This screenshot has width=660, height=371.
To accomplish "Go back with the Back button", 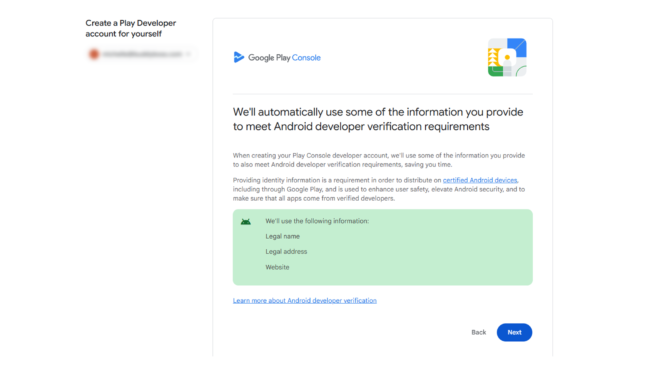I will click(x=479, y=332).
